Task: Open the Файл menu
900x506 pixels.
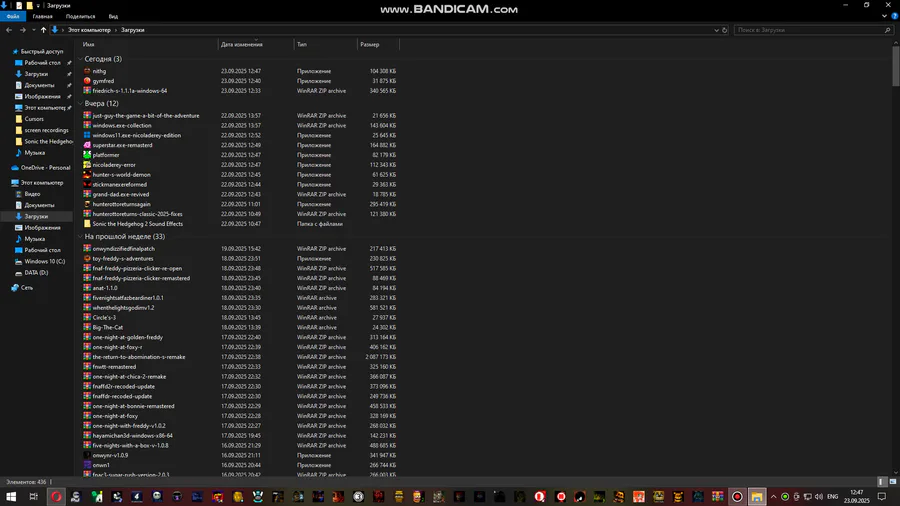Action: 13,17
